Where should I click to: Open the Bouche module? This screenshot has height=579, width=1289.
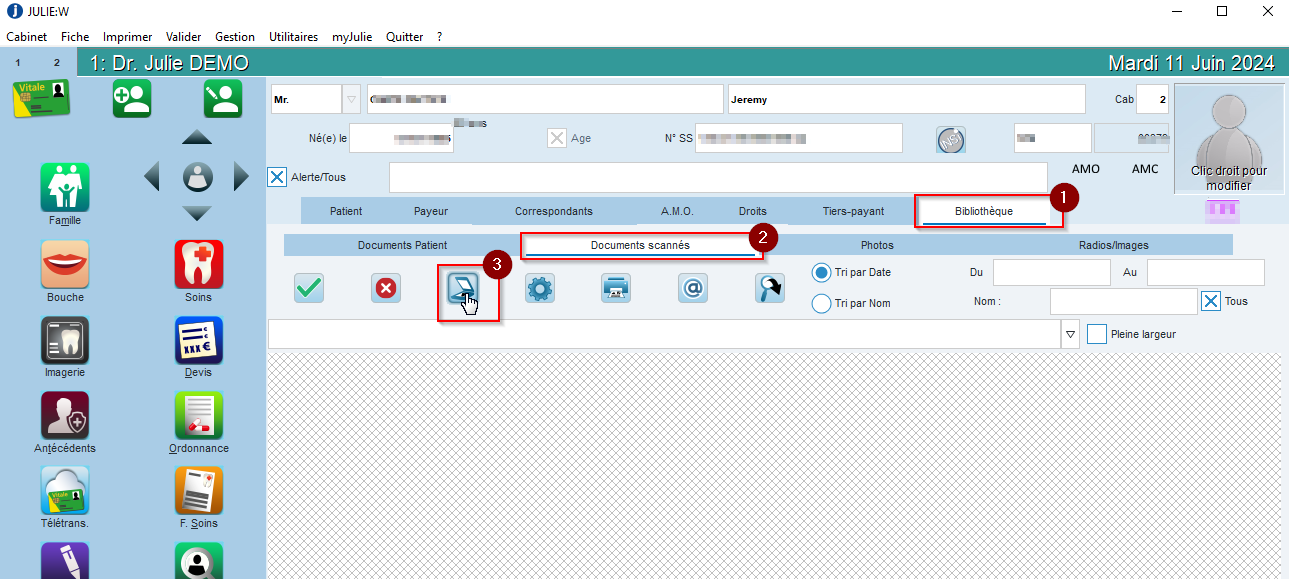click(x=65, y=264)
